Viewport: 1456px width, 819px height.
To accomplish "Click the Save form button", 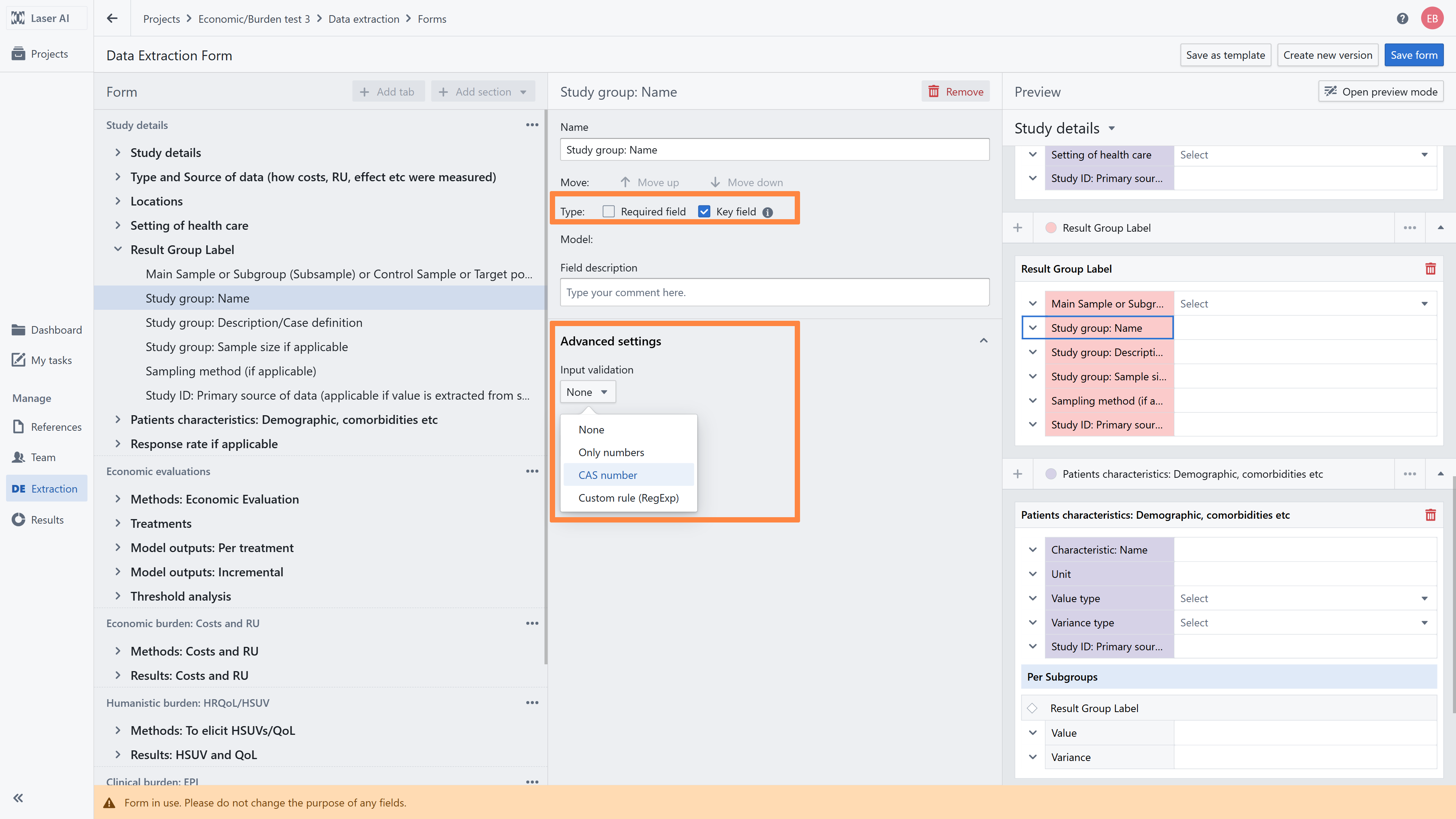I will tap(1413, 55).
